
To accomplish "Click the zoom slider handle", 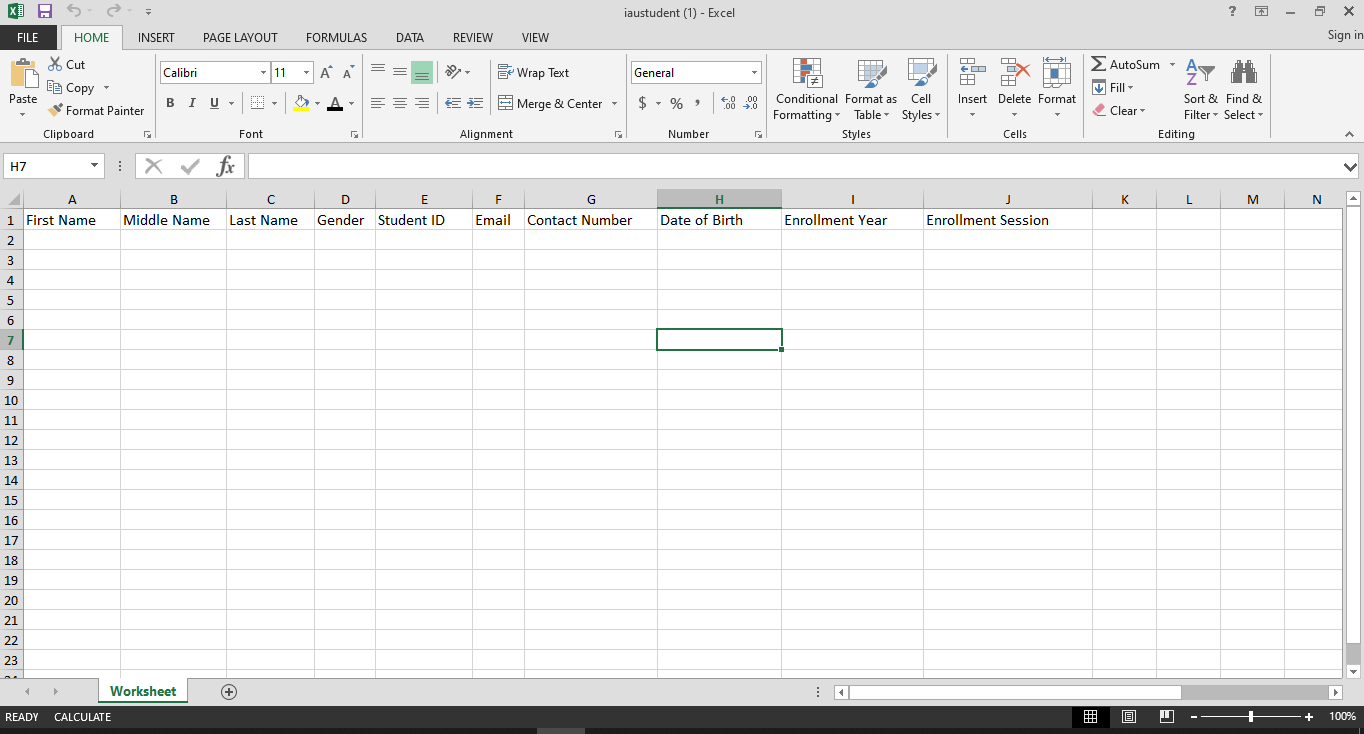I will [1251, 717].
